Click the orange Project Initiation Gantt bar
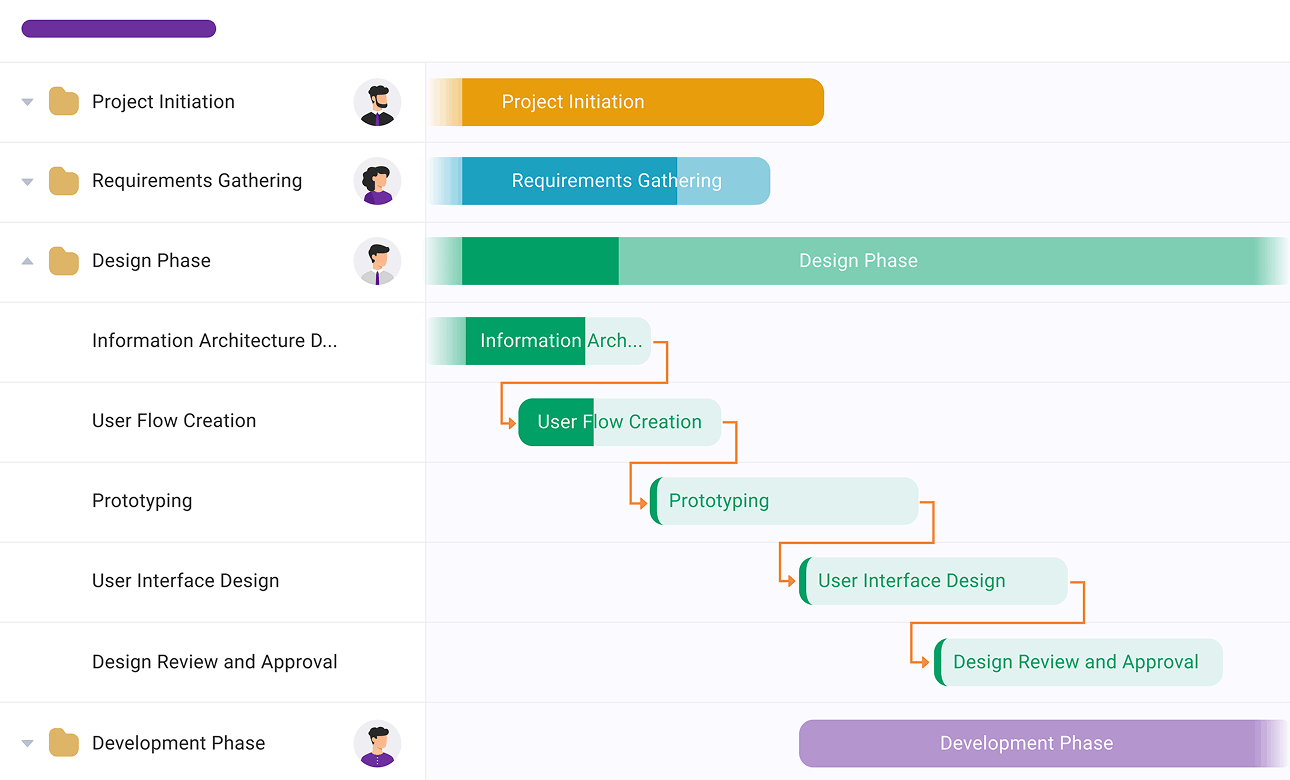The width and height of the screenshot is (1290, 780). (640, 102)
